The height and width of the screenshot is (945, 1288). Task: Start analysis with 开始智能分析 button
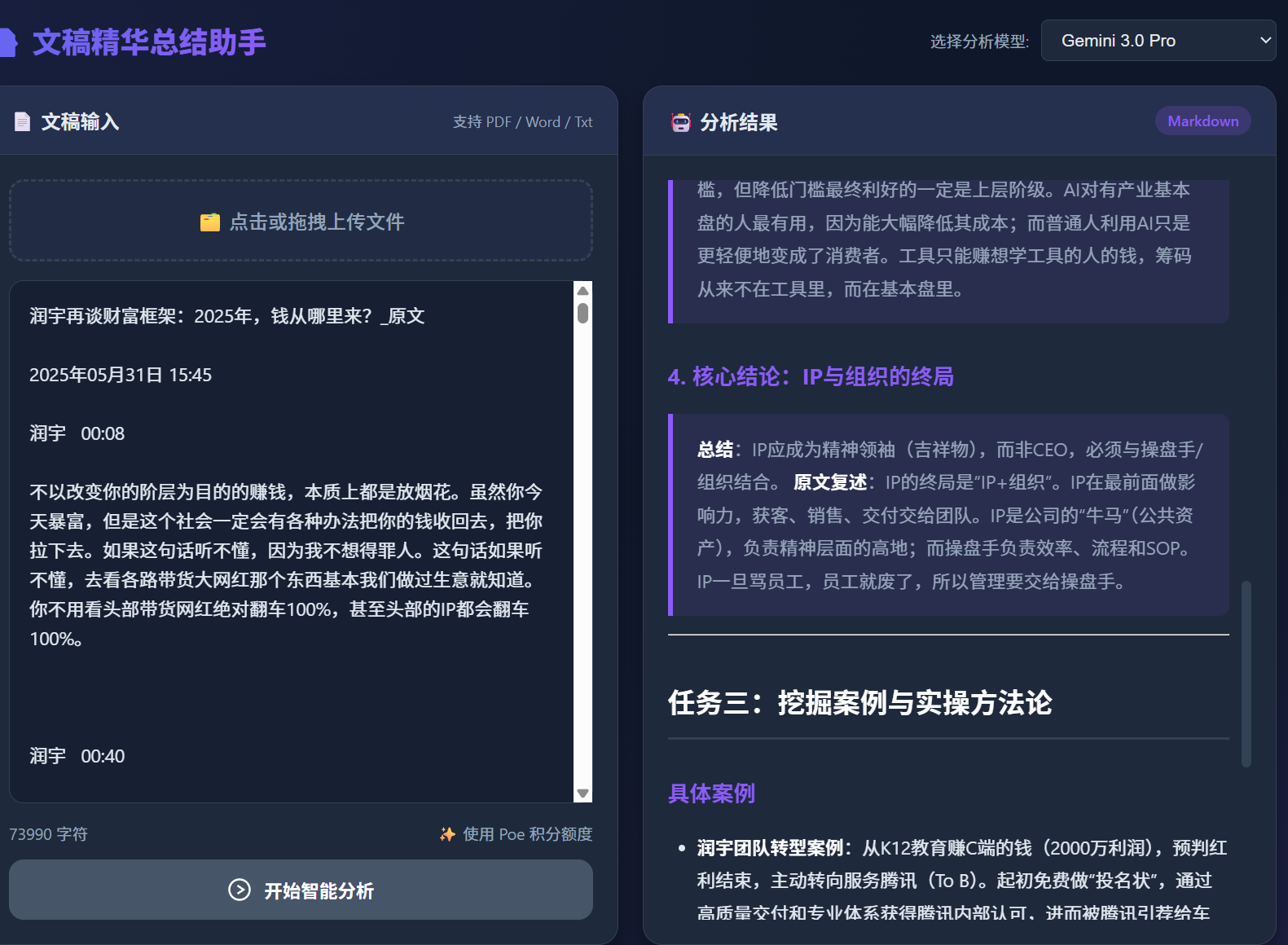(x=301, y=890)
